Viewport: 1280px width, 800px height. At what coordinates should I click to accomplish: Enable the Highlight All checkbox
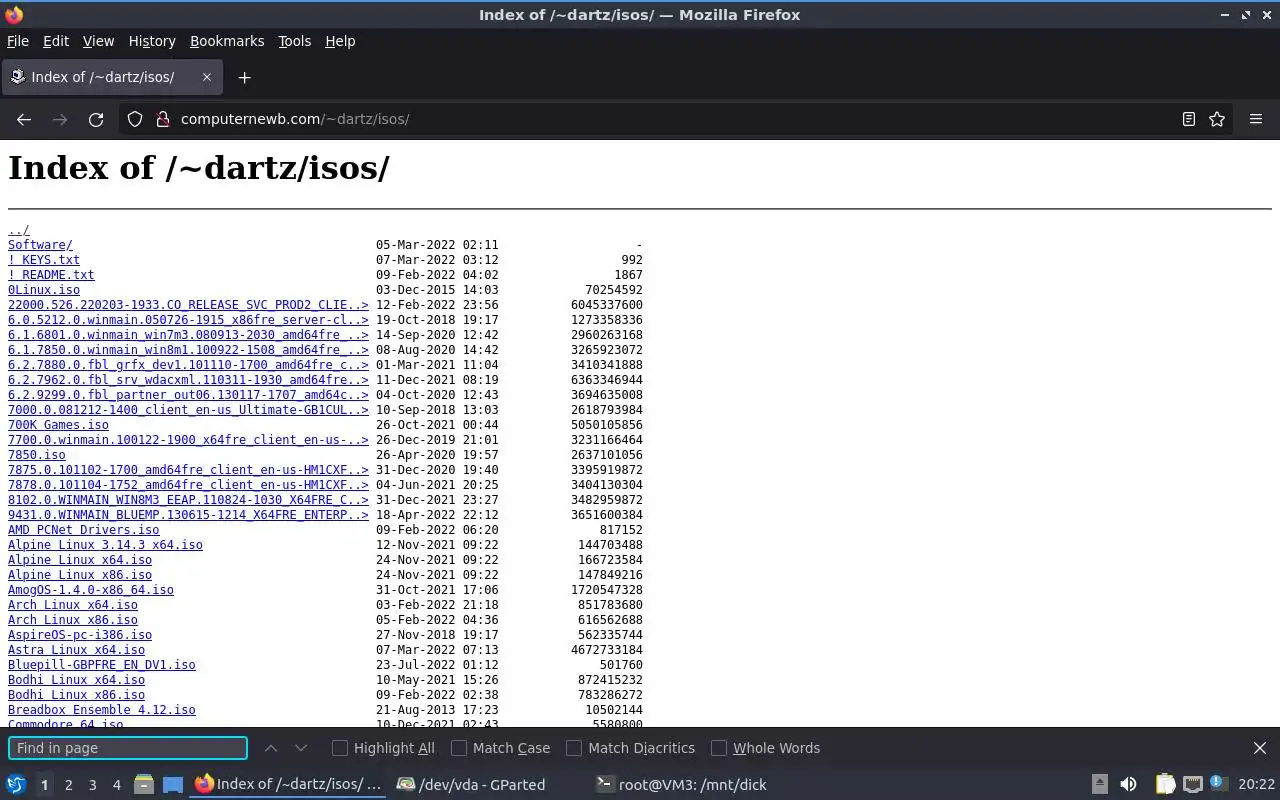pos(340,748)
